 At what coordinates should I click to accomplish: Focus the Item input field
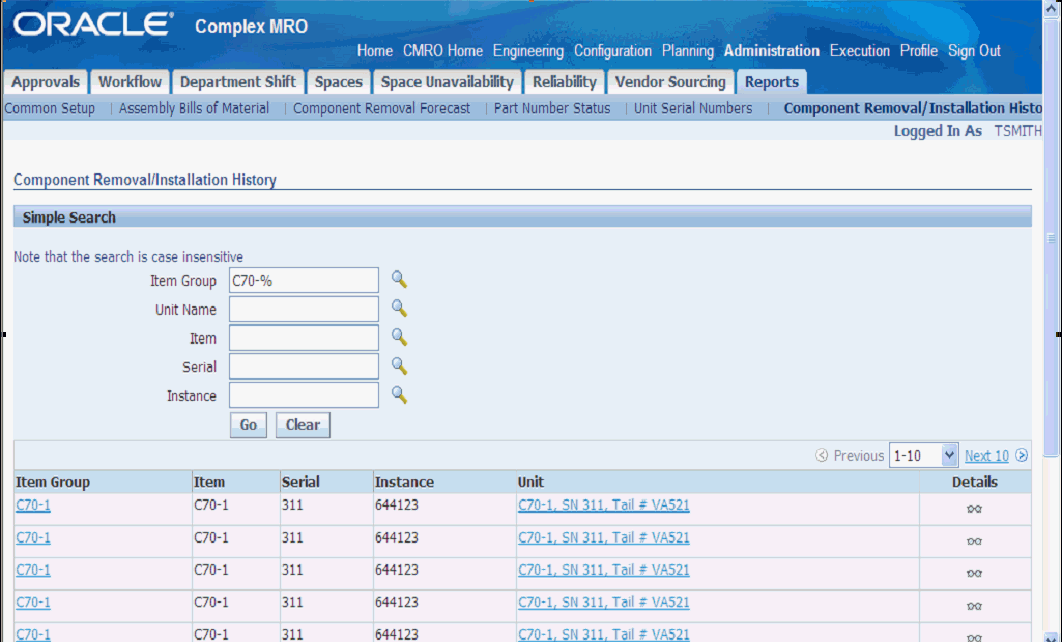(x=303, y=337)
